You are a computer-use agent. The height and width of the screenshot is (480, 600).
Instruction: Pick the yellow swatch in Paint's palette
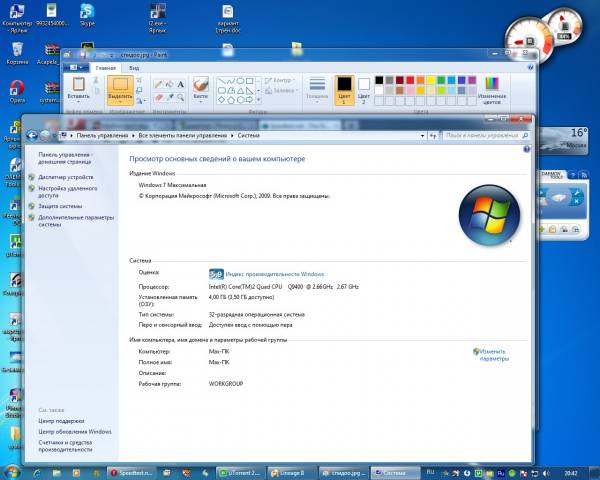[430, 80]
